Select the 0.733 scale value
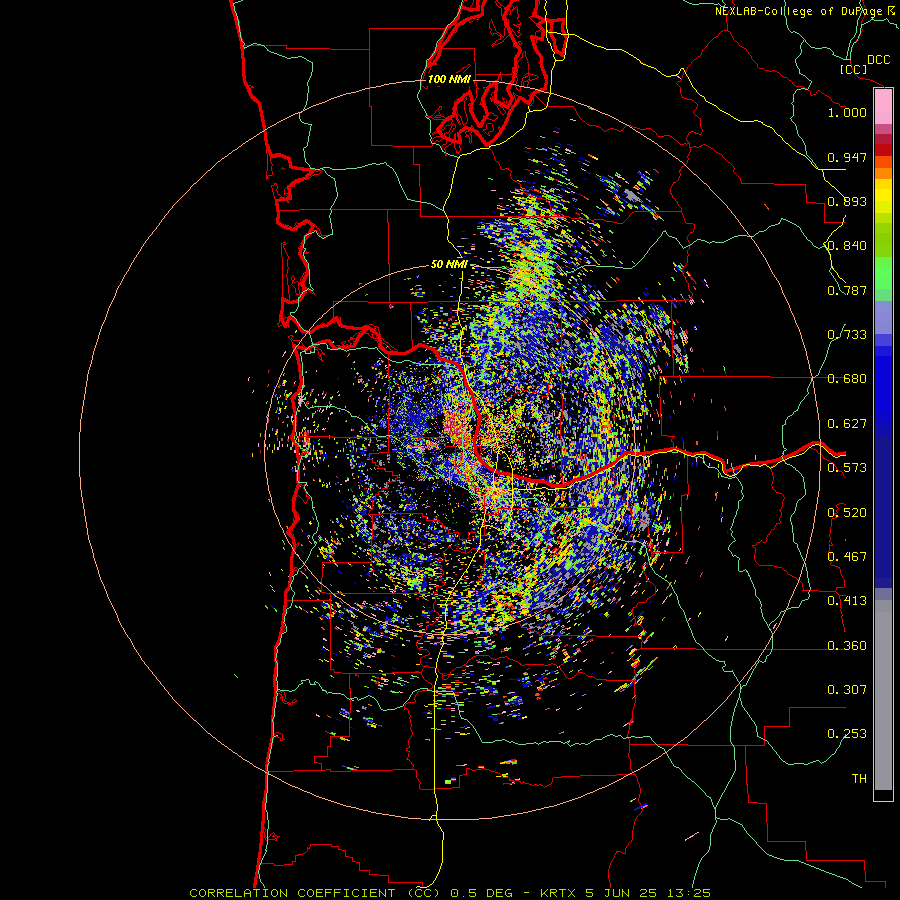The image size is (900, 900). coord(847,335)
